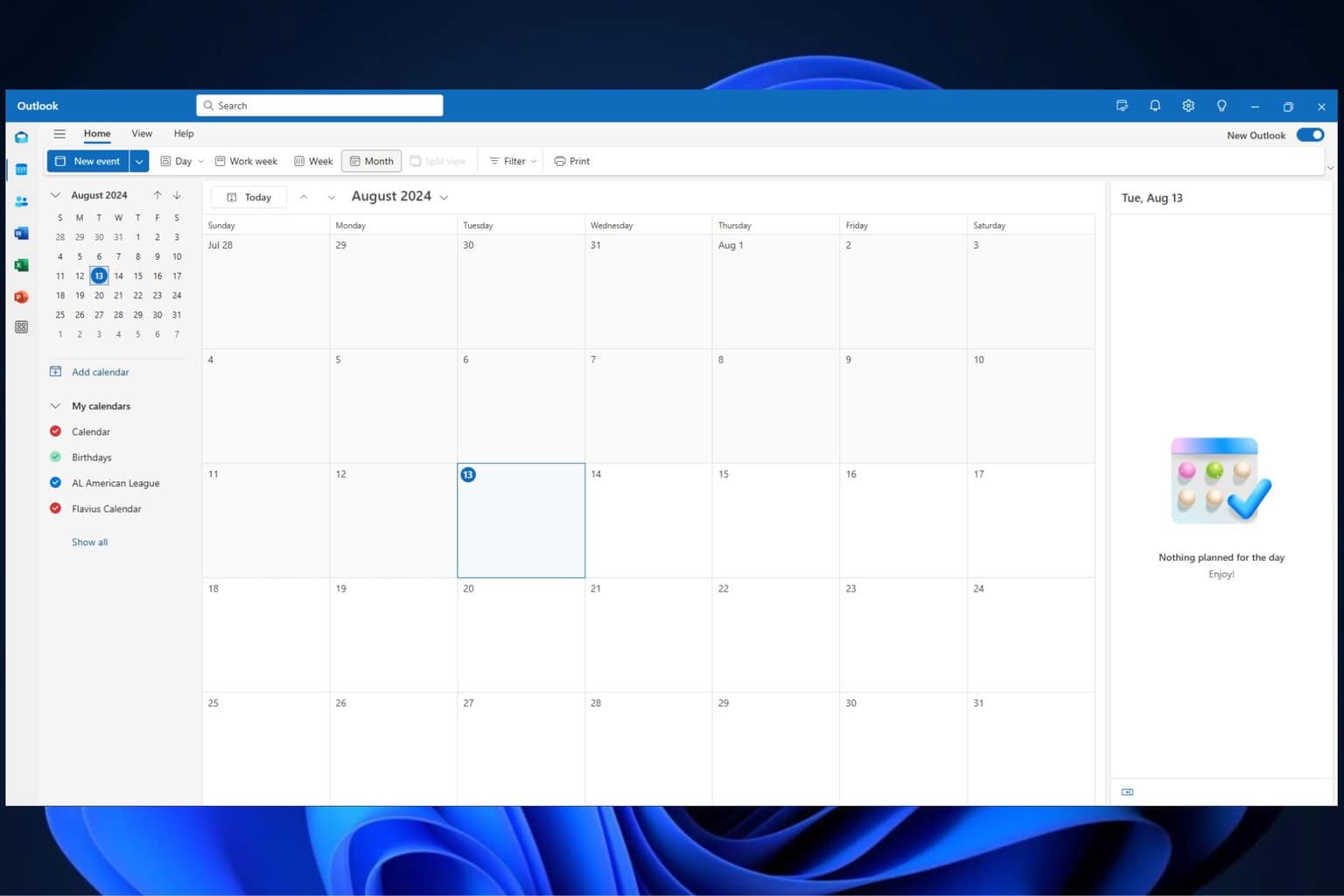Open the tips lightbulb icon
The image size is (1344, 896).
tap(1221, 106)
